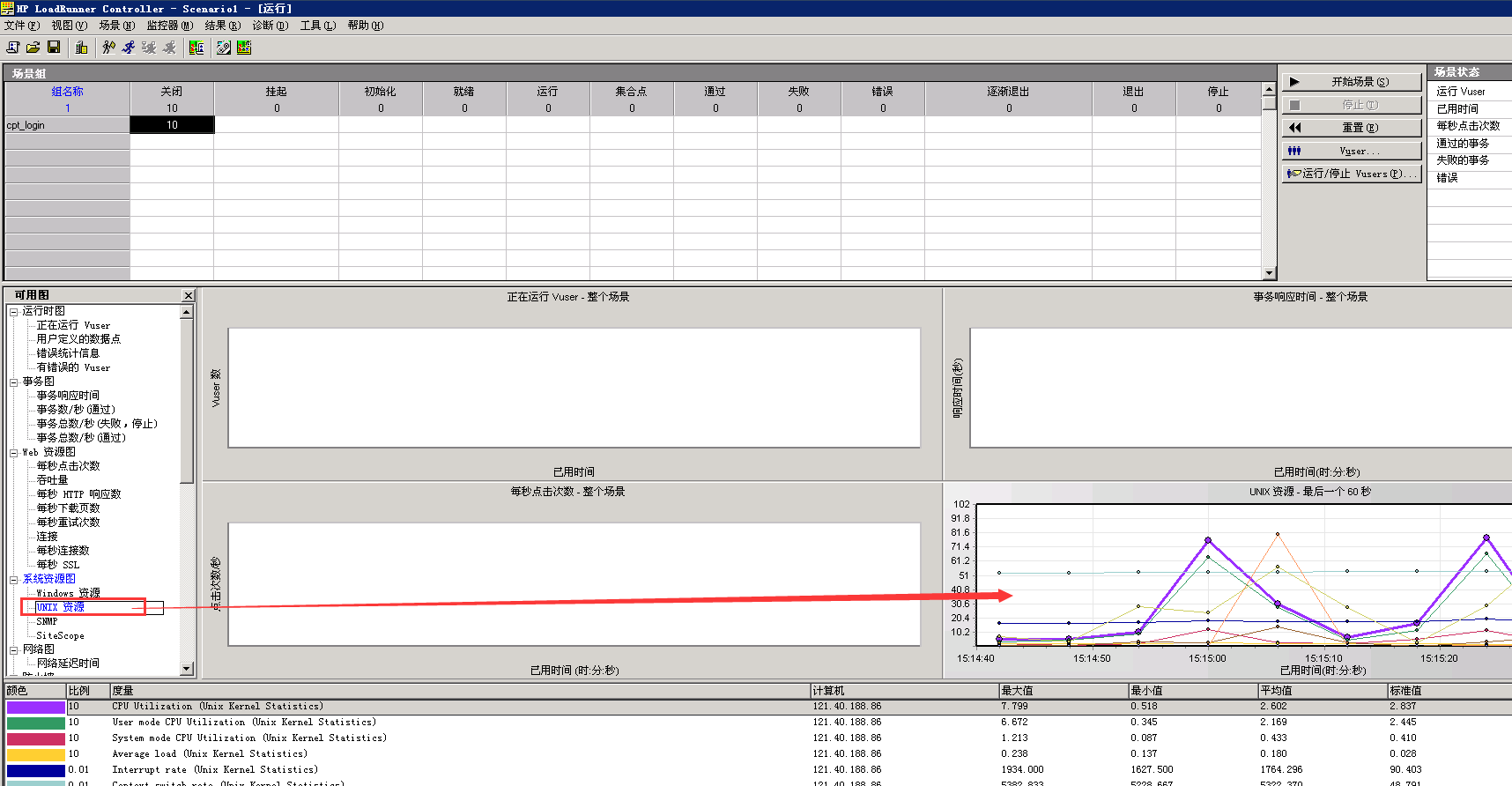This screenshot has width=1512, height=786.
Task: Close the 可用图 panel
Action: pos(188,295)
